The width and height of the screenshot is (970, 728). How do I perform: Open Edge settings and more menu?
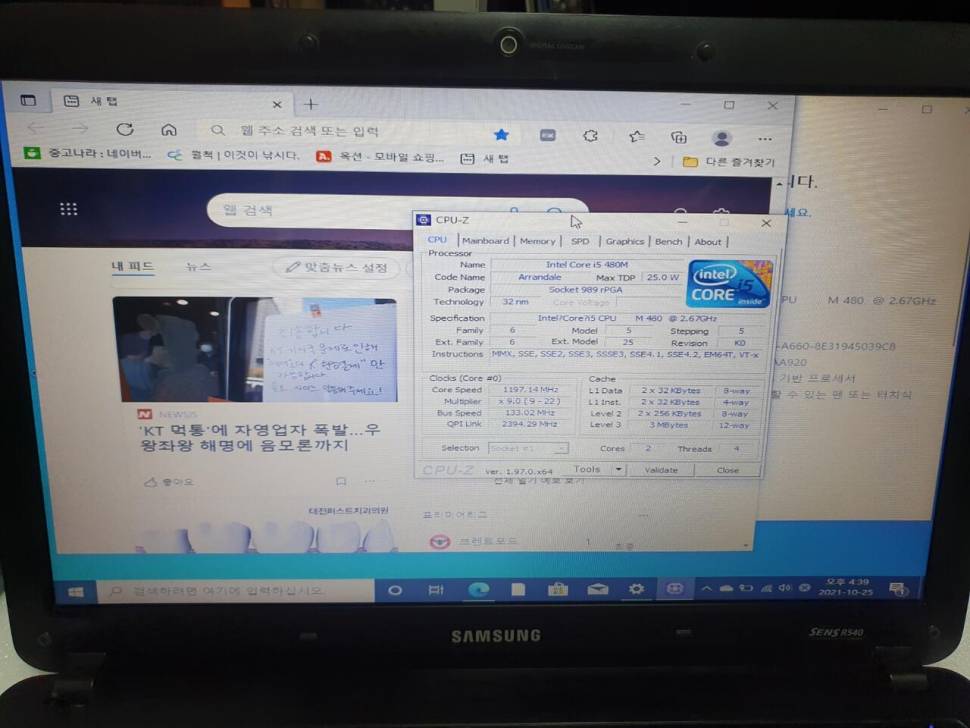point(765,139)
